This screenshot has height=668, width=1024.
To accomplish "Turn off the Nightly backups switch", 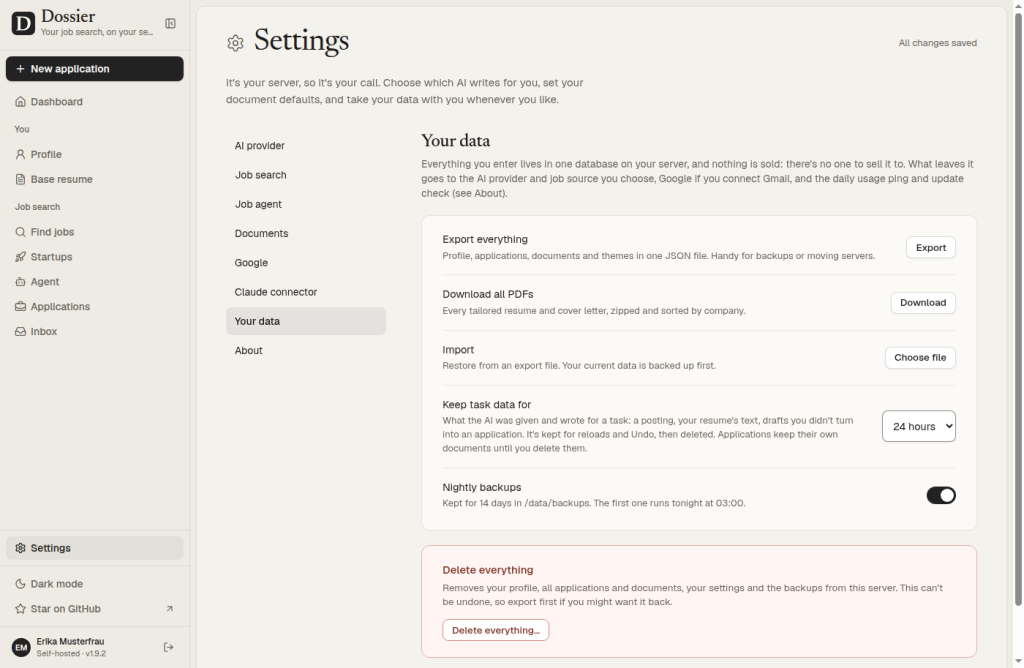I will pos(940,495).
